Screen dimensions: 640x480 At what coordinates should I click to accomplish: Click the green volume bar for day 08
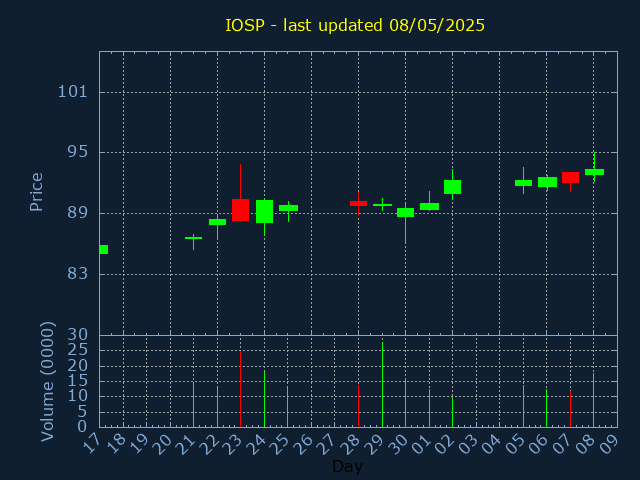coord(593,400)
